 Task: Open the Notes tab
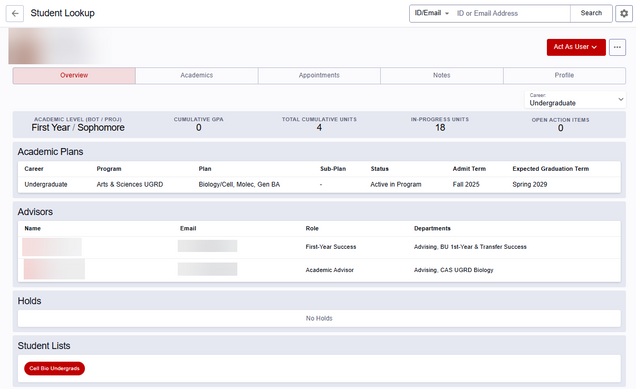tap(442, 75)
